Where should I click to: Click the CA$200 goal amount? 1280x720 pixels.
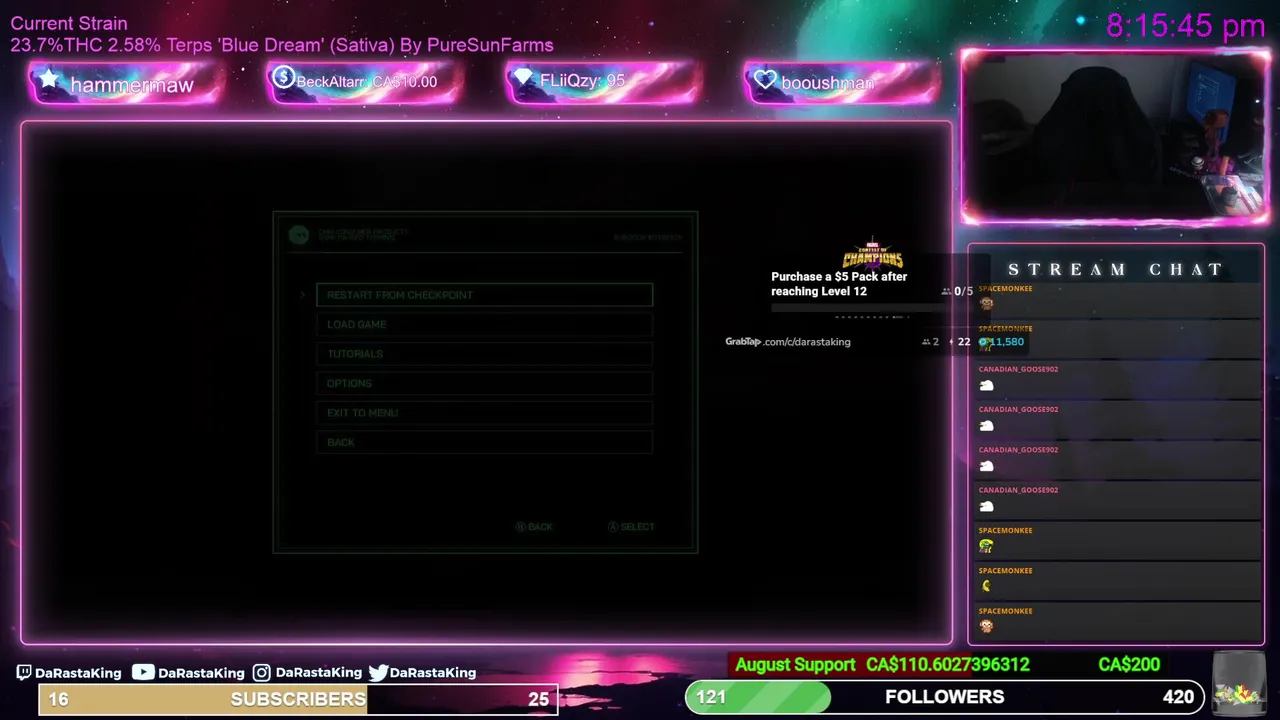coord(1129,665)
